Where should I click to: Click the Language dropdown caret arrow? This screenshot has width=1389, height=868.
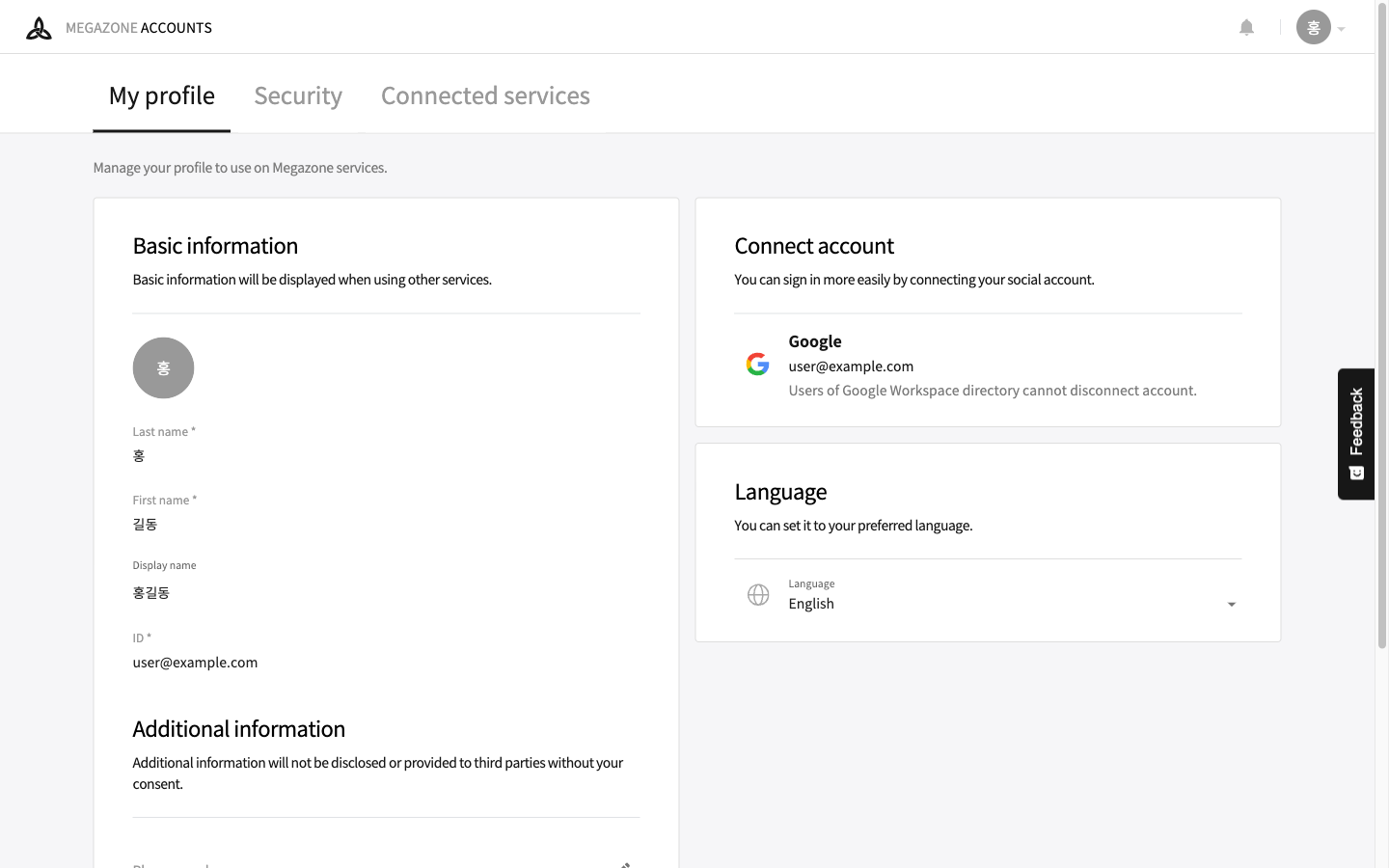1231,605
